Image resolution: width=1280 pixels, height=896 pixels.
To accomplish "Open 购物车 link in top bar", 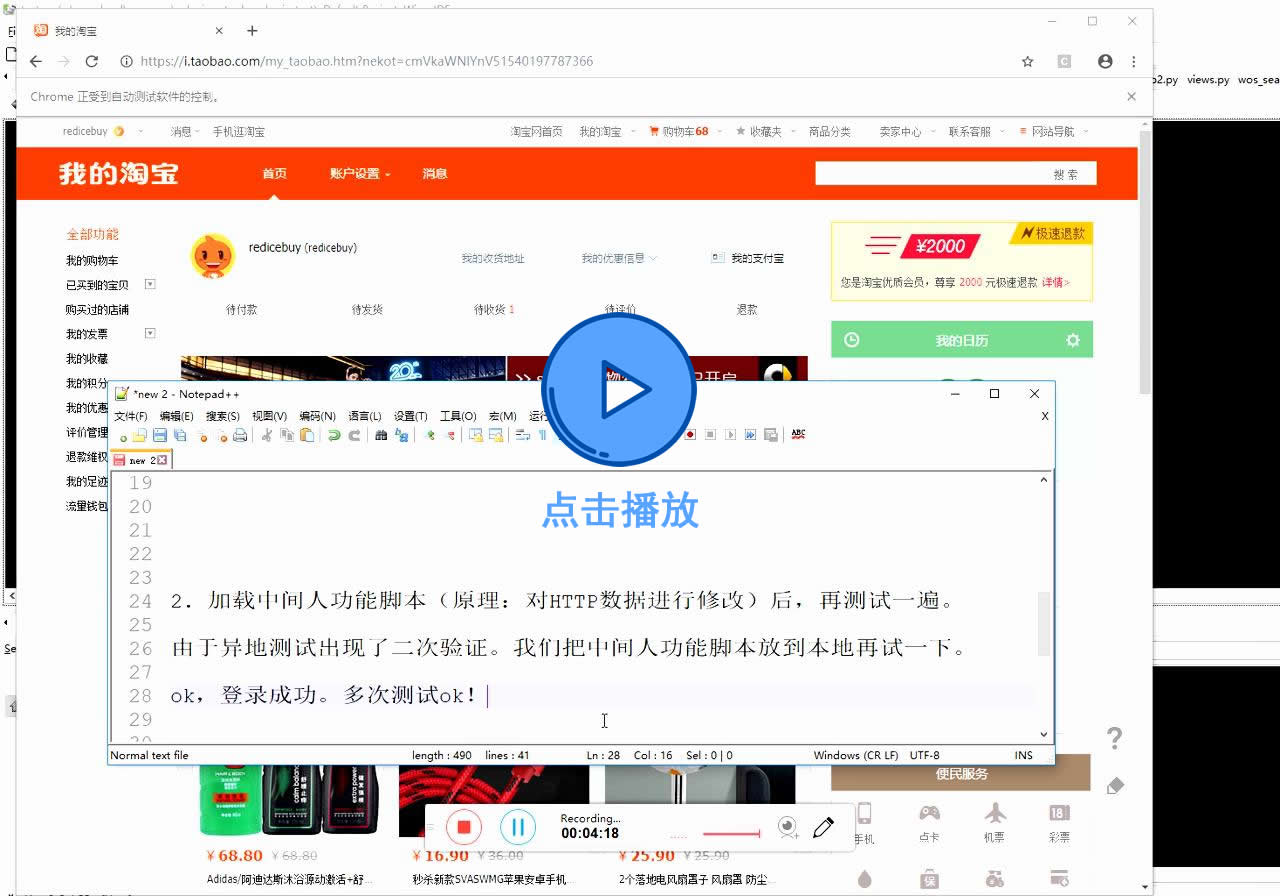I will point(679,131).
